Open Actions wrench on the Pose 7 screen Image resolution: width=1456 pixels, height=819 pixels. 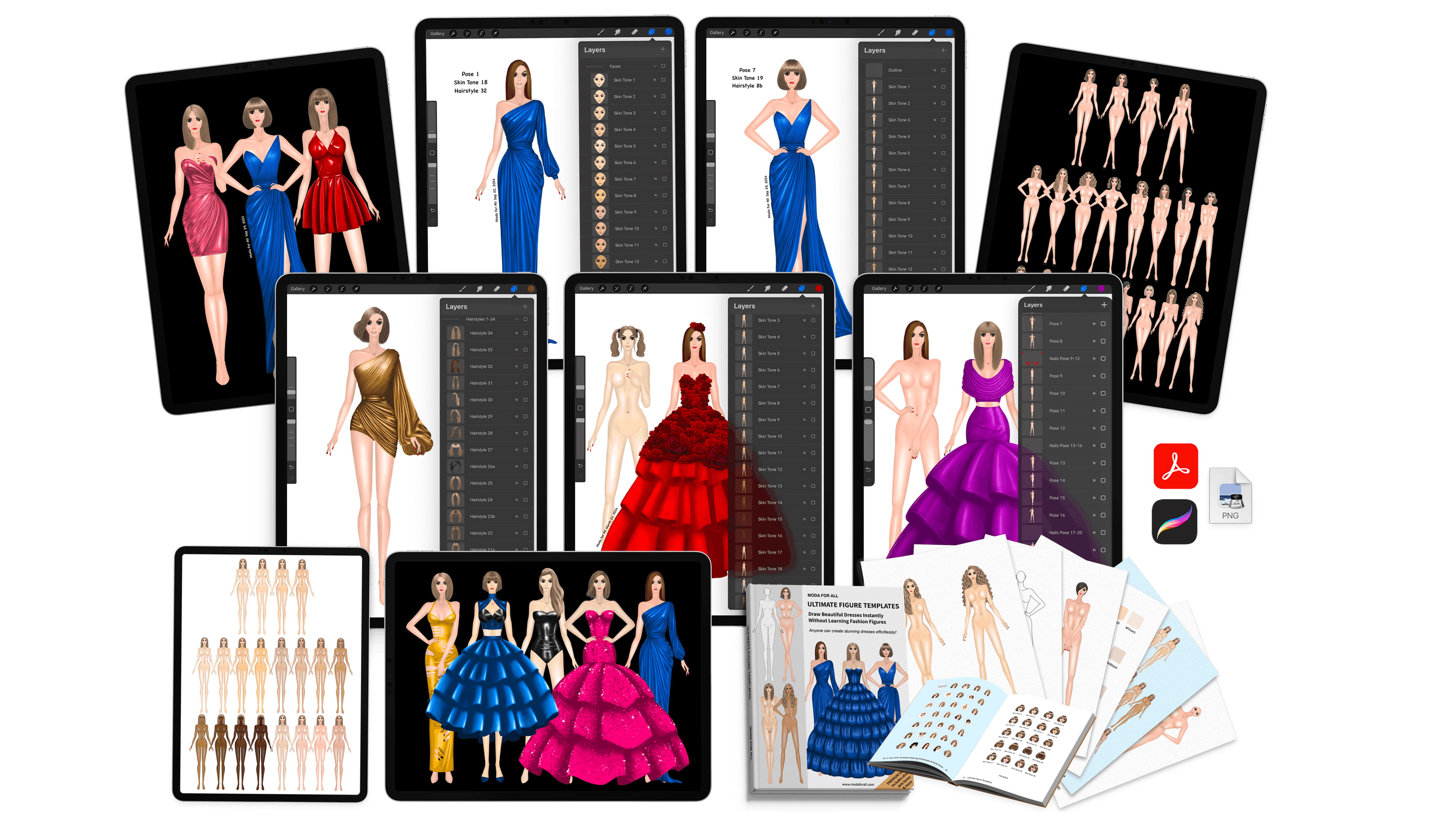(733, 33)
